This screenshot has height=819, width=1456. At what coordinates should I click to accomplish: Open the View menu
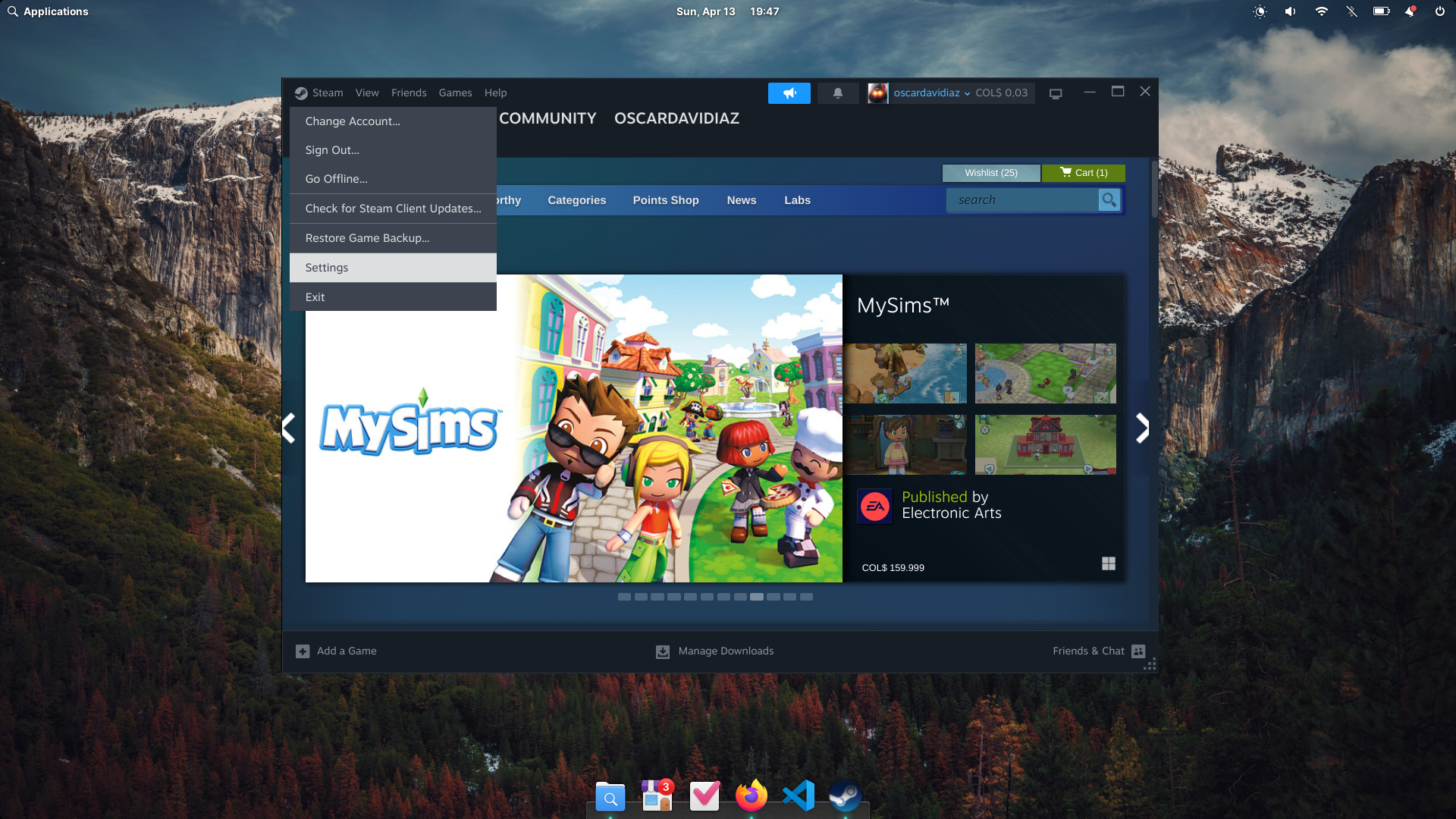pyautogui.click(x=367, y=93)
